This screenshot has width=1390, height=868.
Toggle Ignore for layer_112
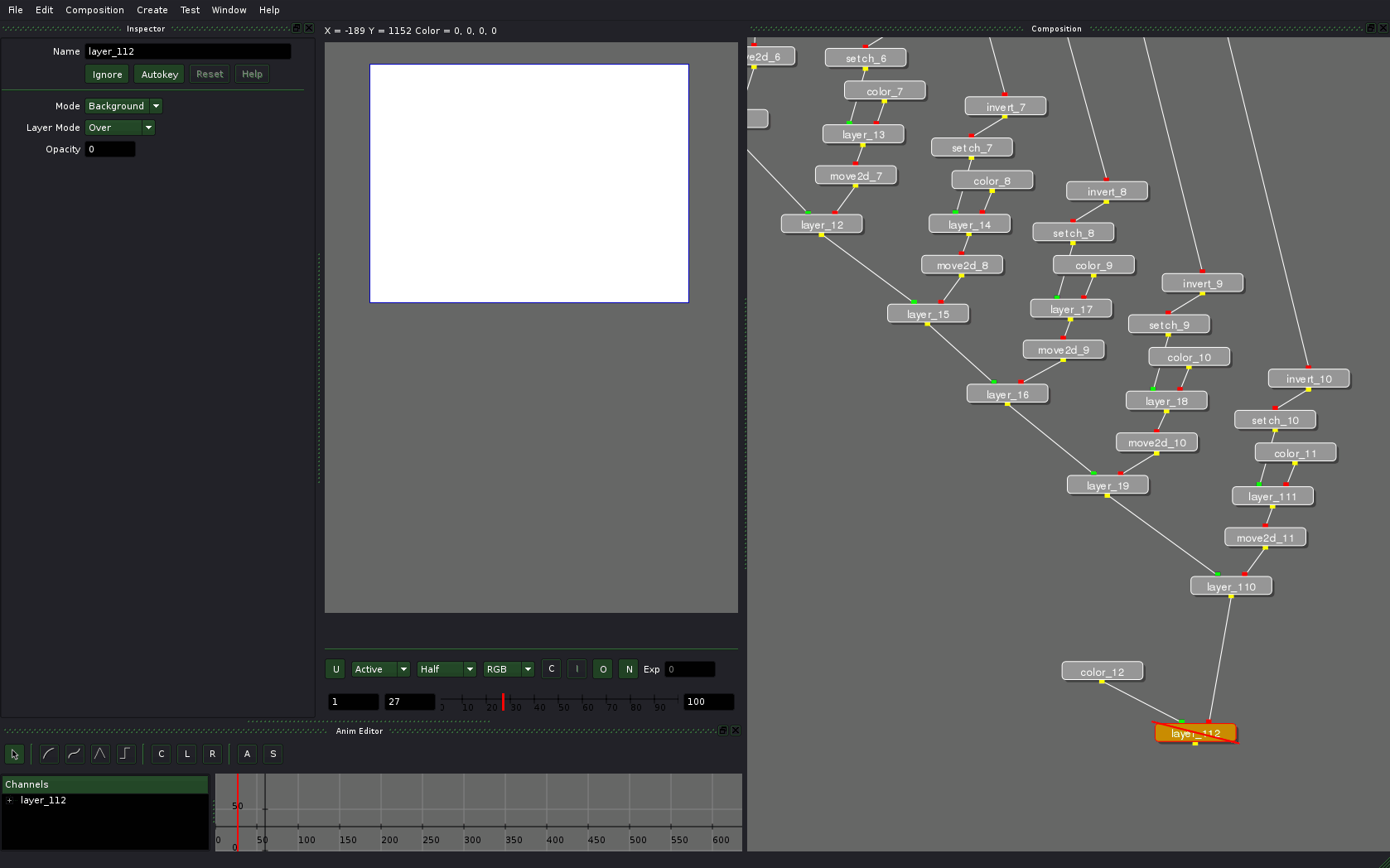click(x=107, y=75)
